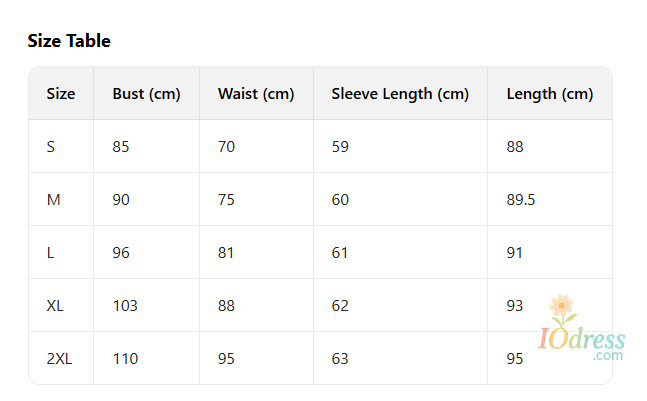Click the waist value 81 cell

click(x=226, y=253)
